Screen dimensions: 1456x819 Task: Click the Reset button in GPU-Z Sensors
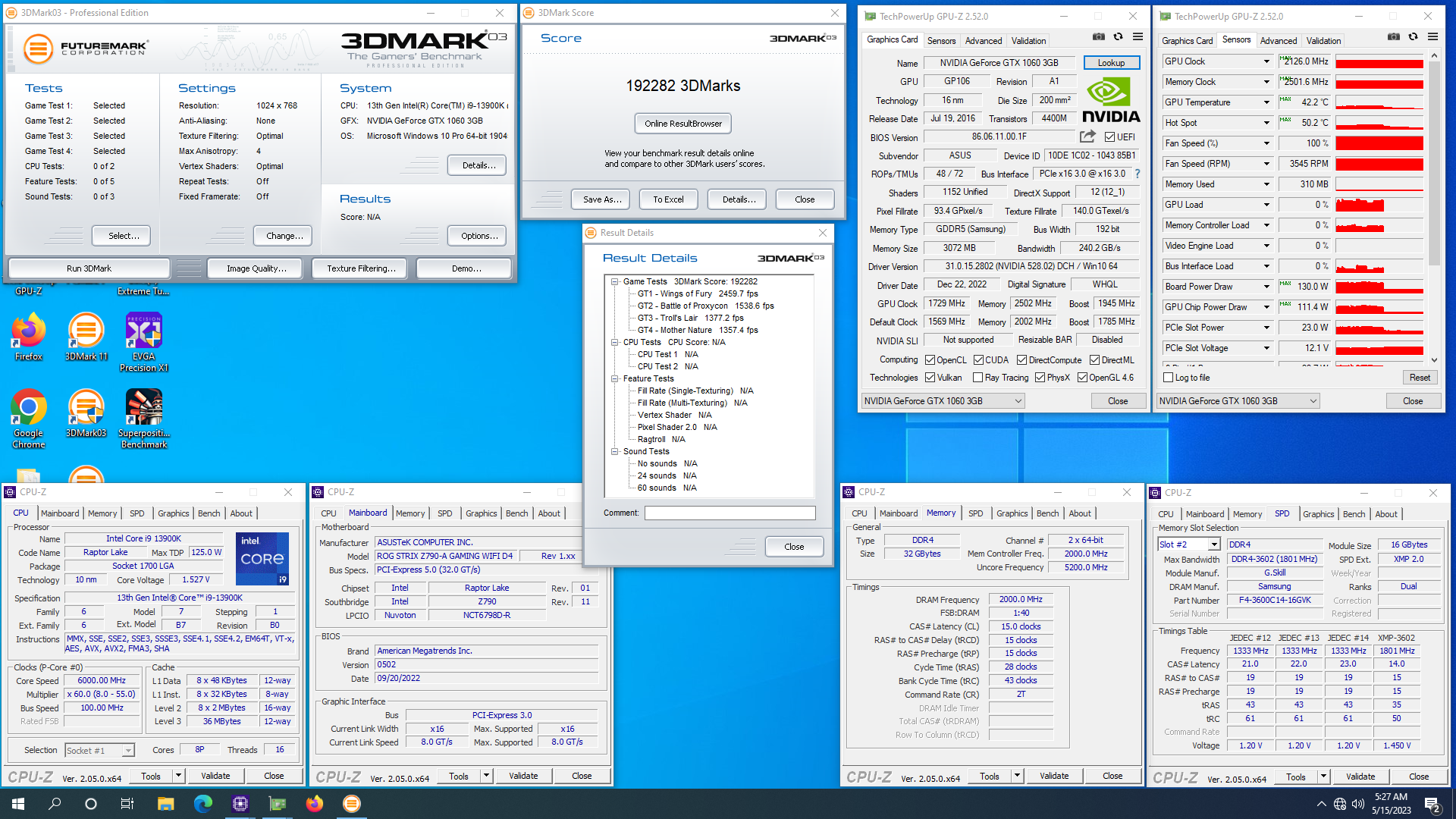click(x=1420, y=378)
